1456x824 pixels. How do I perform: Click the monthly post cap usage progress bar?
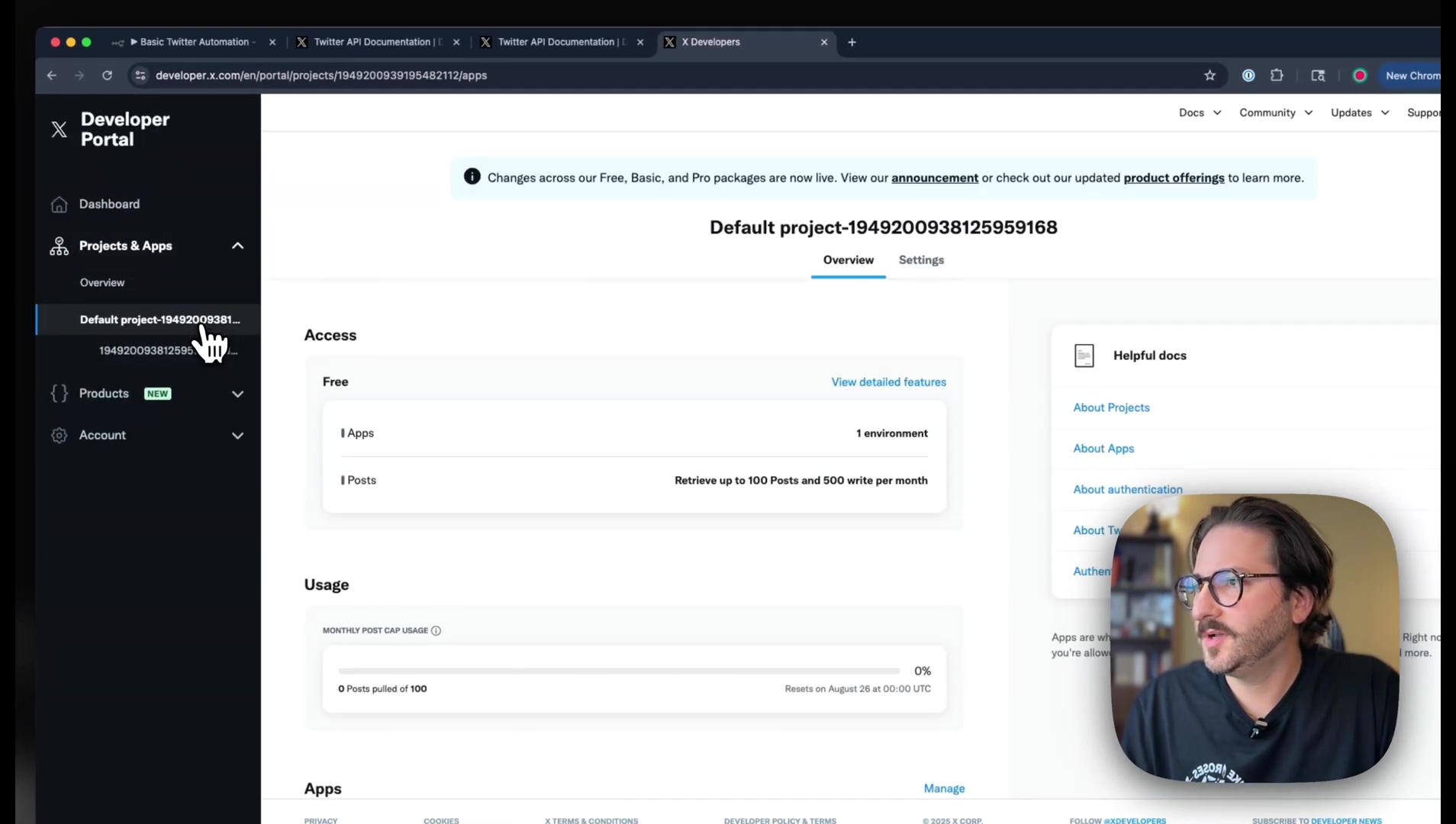pos(618,671)
